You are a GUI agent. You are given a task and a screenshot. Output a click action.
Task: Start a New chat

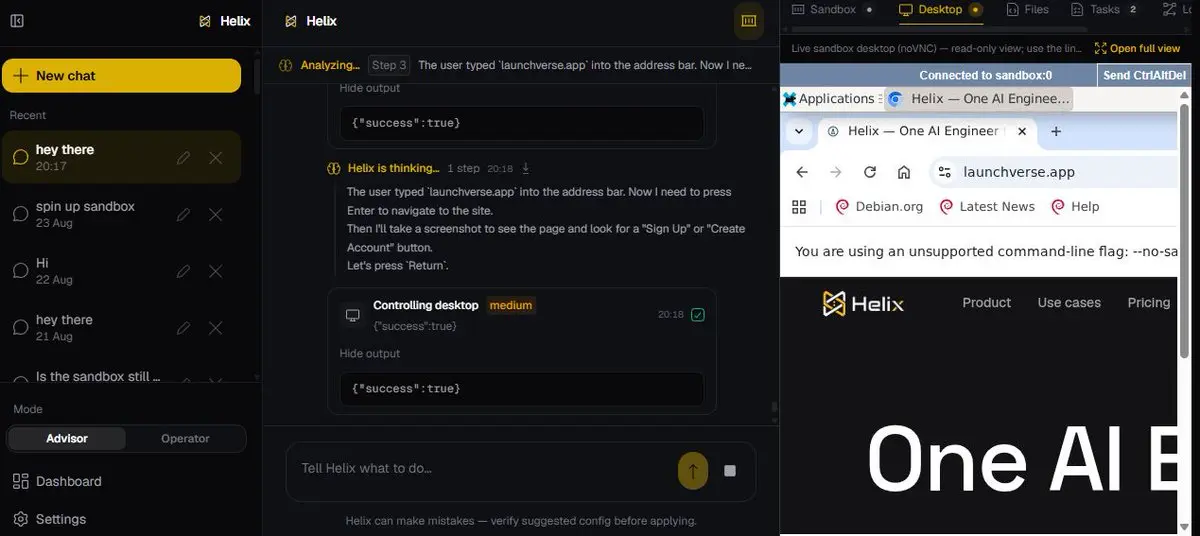(121, 76)
